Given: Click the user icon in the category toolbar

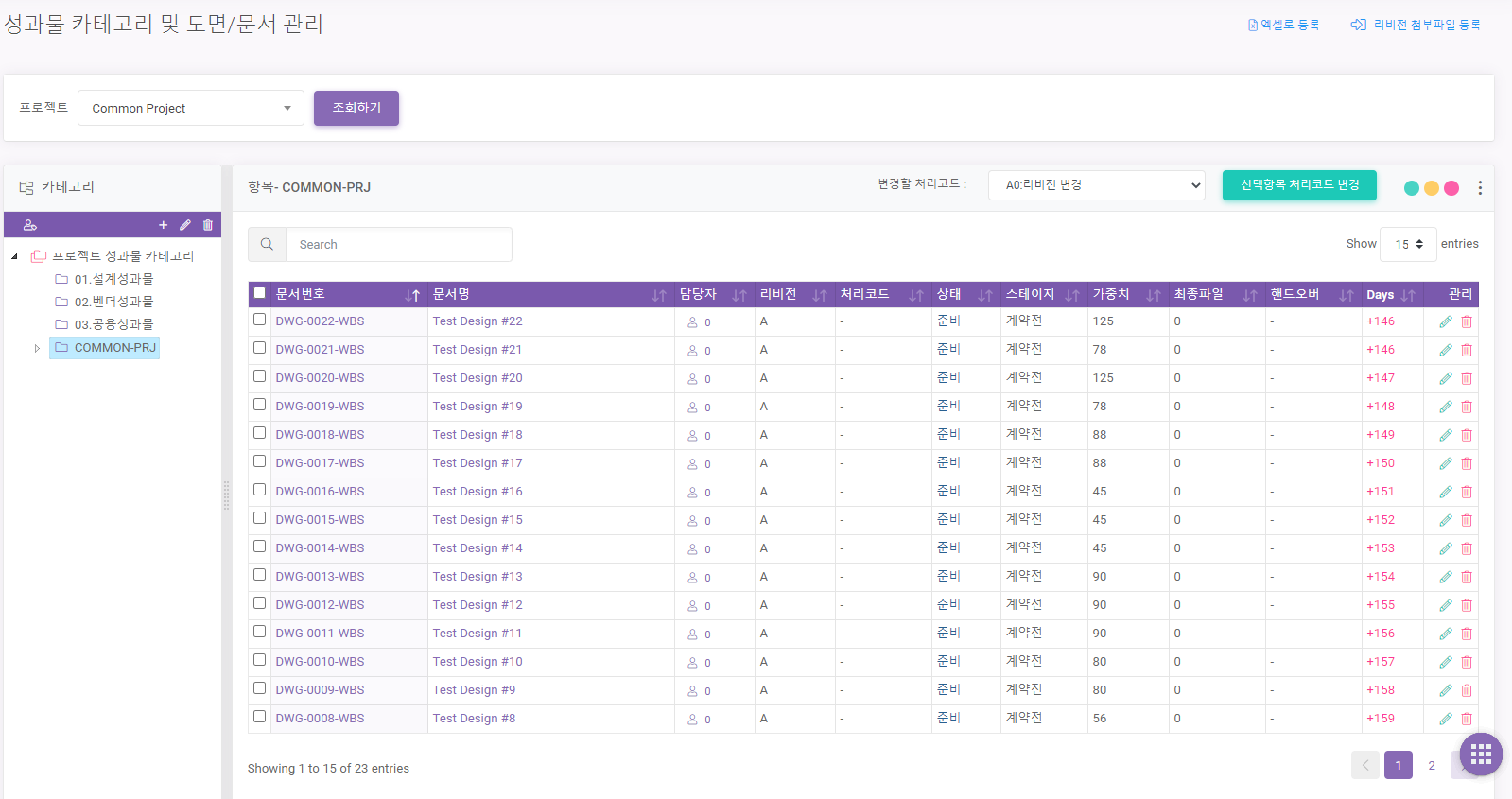Looking at the screenshot, I should click(29, 225).
